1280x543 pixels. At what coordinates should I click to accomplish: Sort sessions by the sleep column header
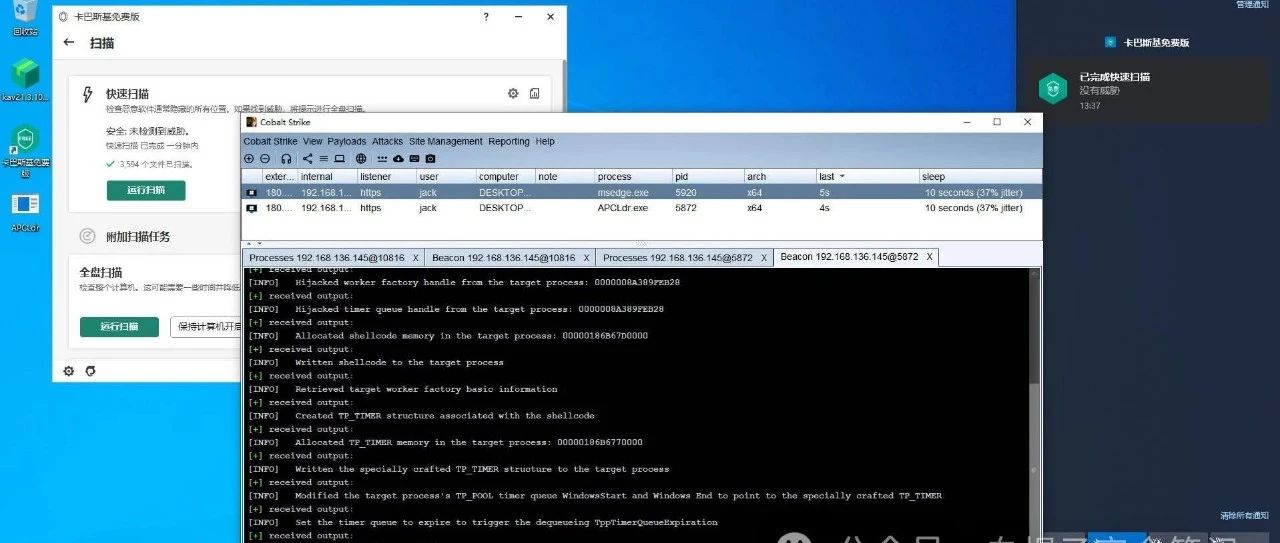tap(980, 176)
